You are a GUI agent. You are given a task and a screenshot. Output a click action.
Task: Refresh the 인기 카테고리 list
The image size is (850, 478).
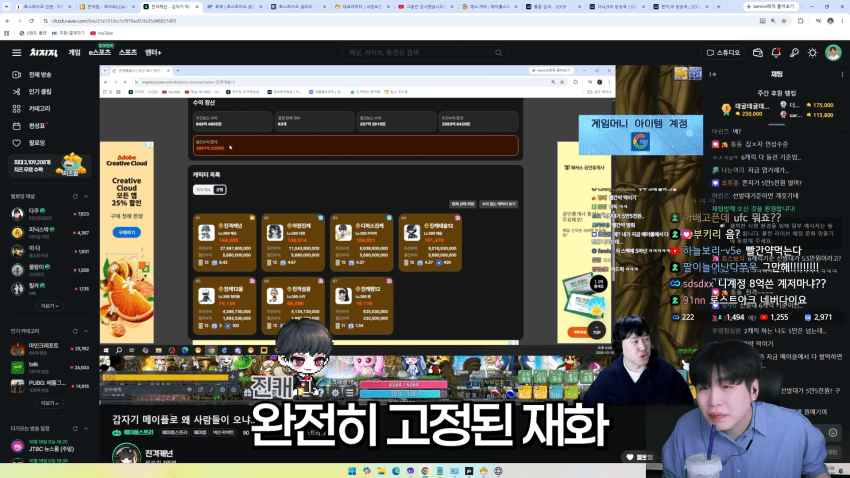(75, 331)
